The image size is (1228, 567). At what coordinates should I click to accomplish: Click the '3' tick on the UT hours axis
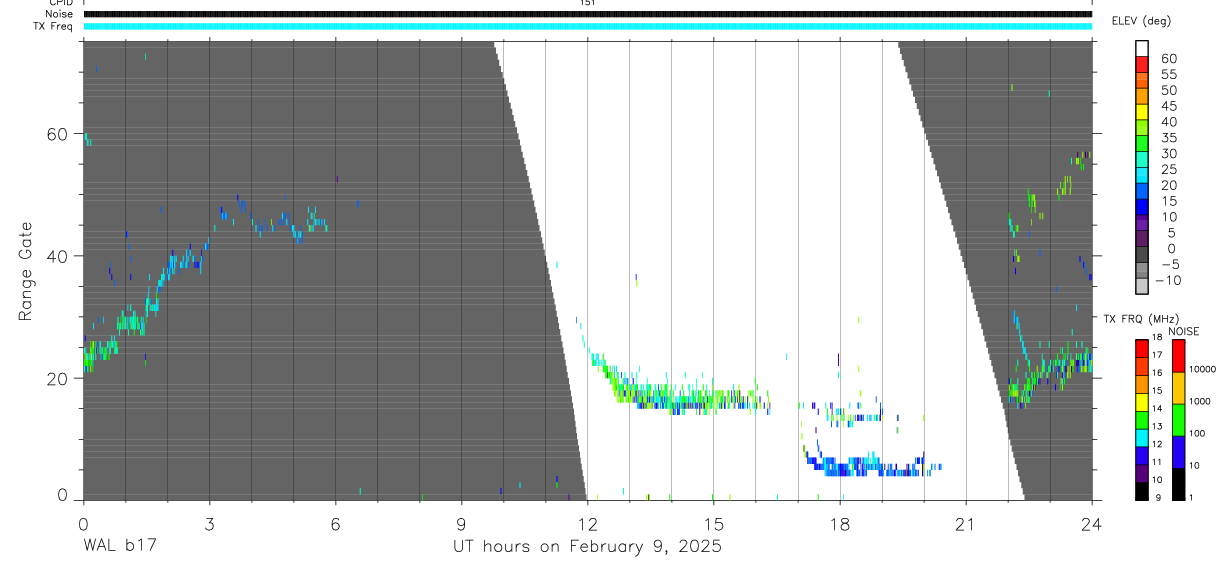click(x=209, y=523)
